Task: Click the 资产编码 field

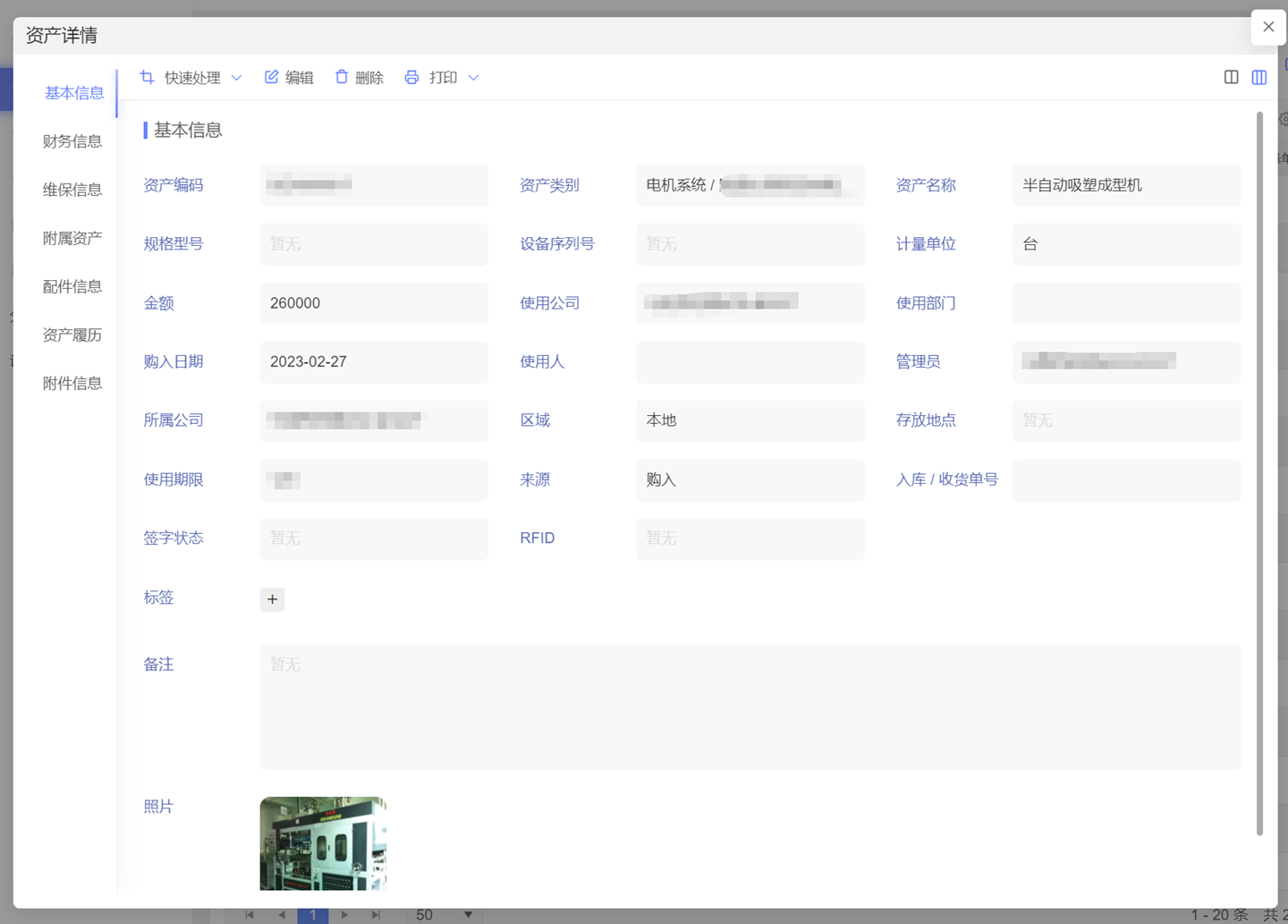Action: (x=374, y=185)
